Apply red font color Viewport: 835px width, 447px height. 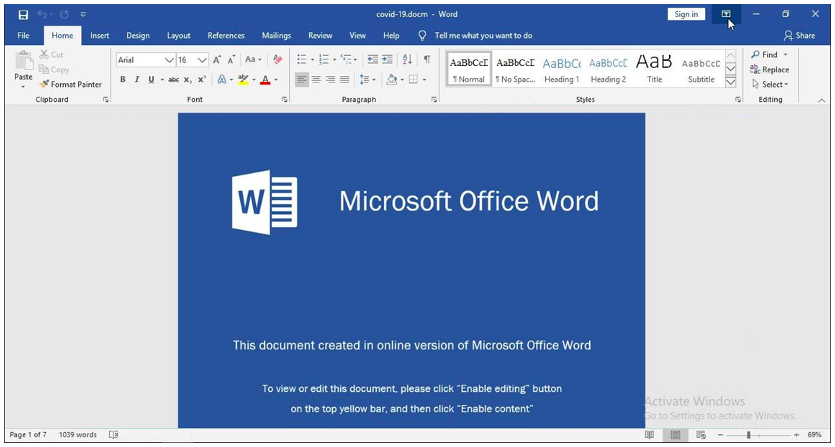click(x=265, y=79)
